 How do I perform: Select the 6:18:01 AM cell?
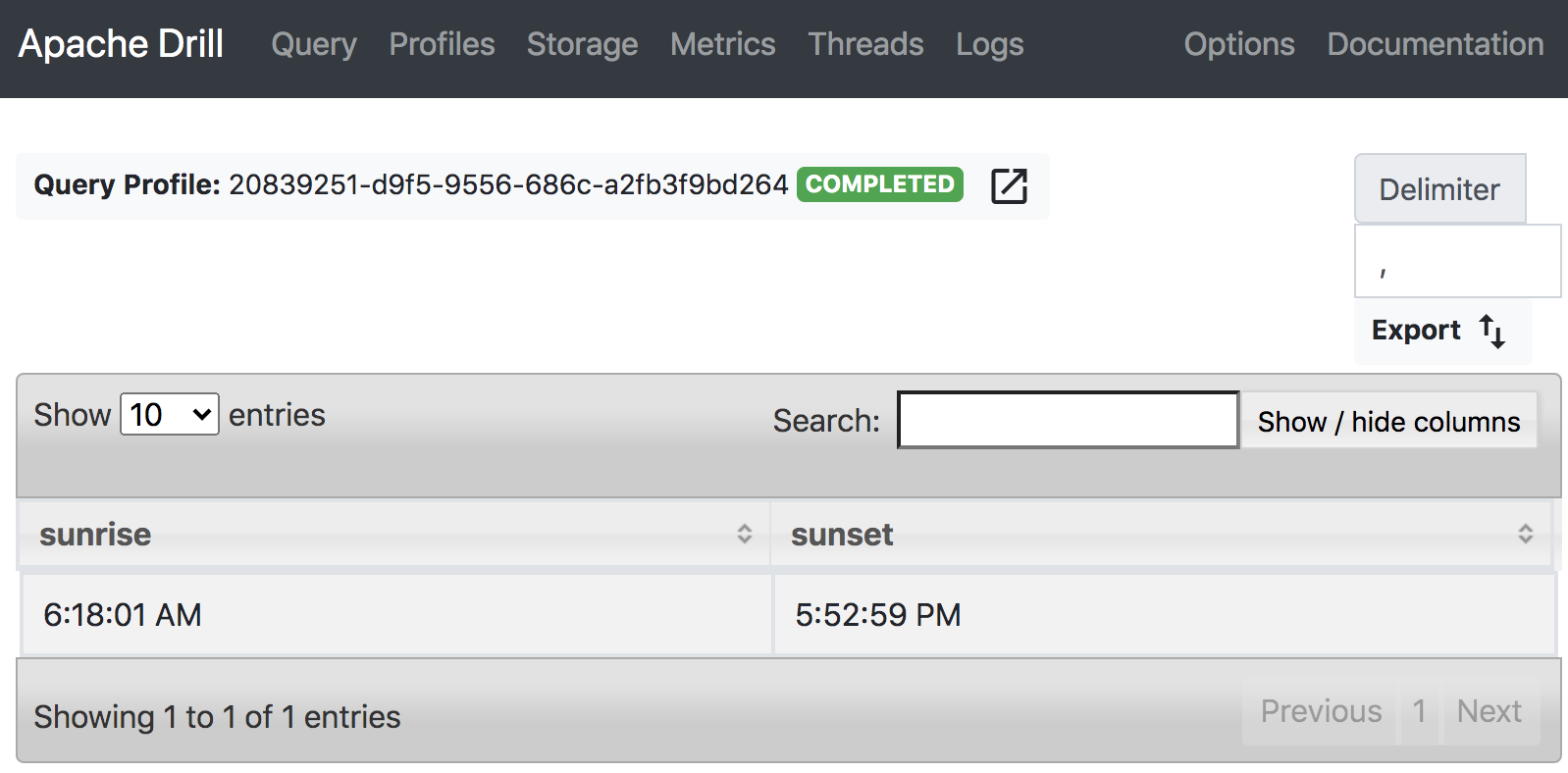click(x=396, y=615)
